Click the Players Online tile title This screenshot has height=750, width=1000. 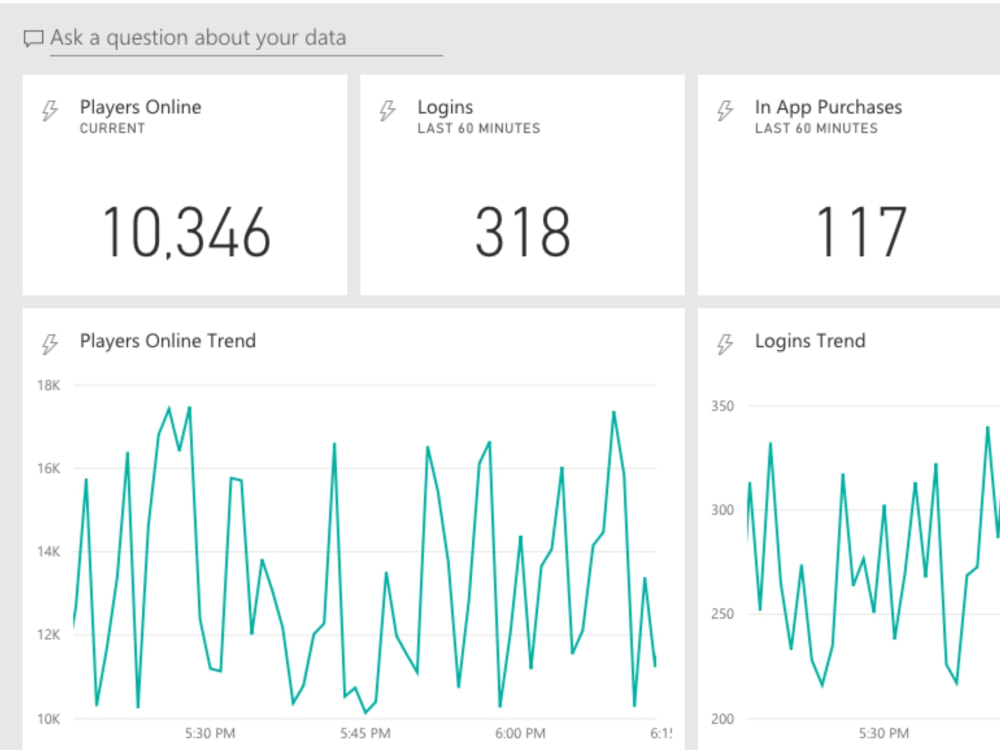[x=140, y=107]
